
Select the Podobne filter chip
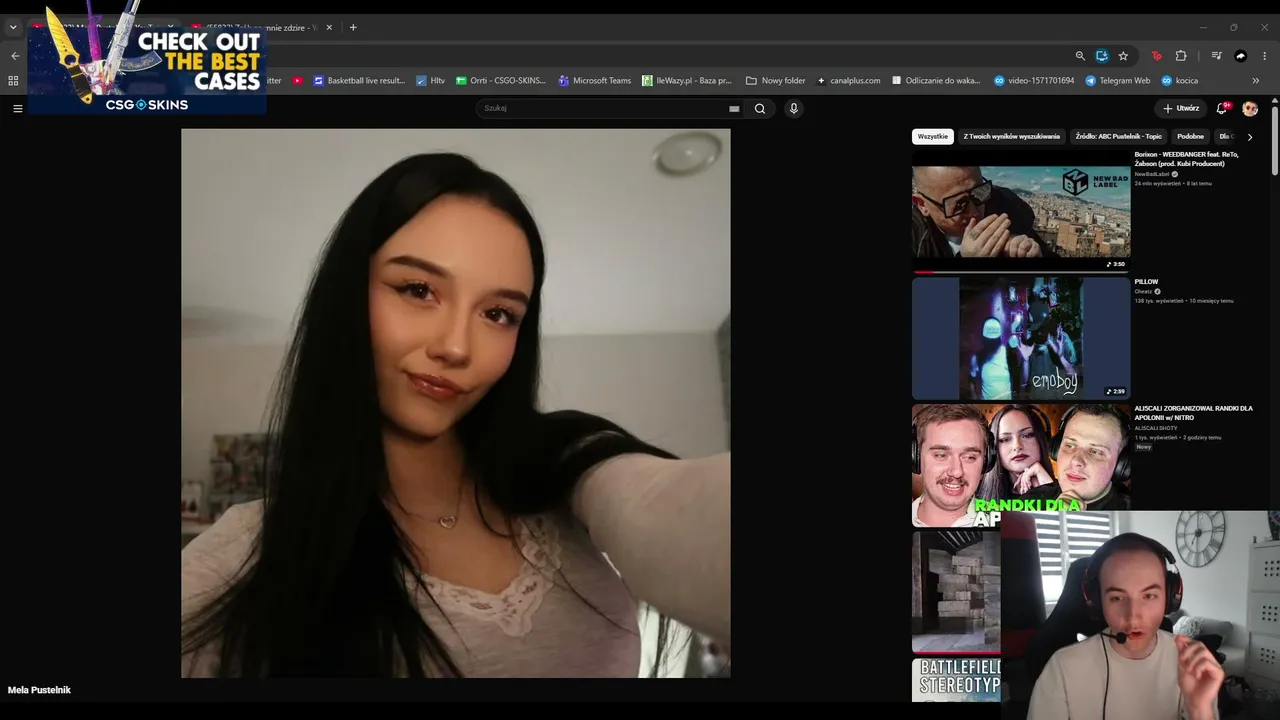point(1190,137)
